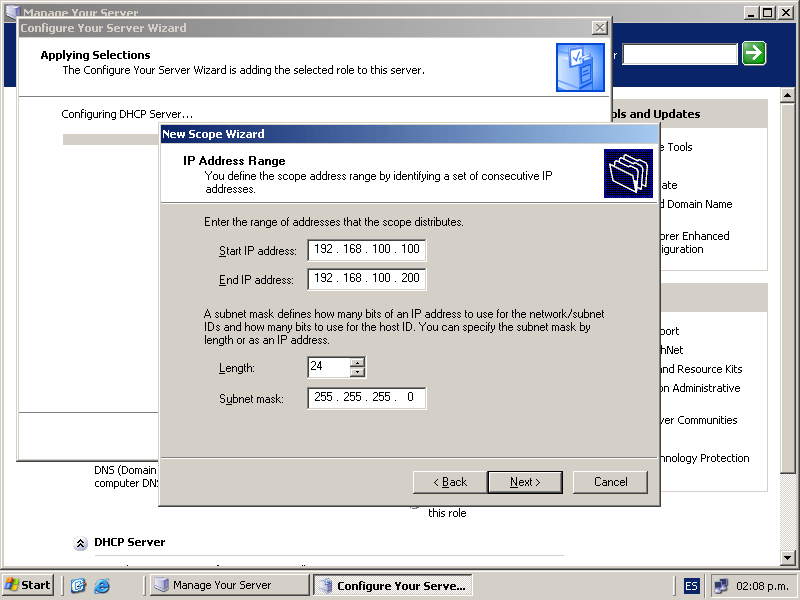Click the Manage Your Server search box
This screenshot has height=600, width=800.
(x=679, y=54)
